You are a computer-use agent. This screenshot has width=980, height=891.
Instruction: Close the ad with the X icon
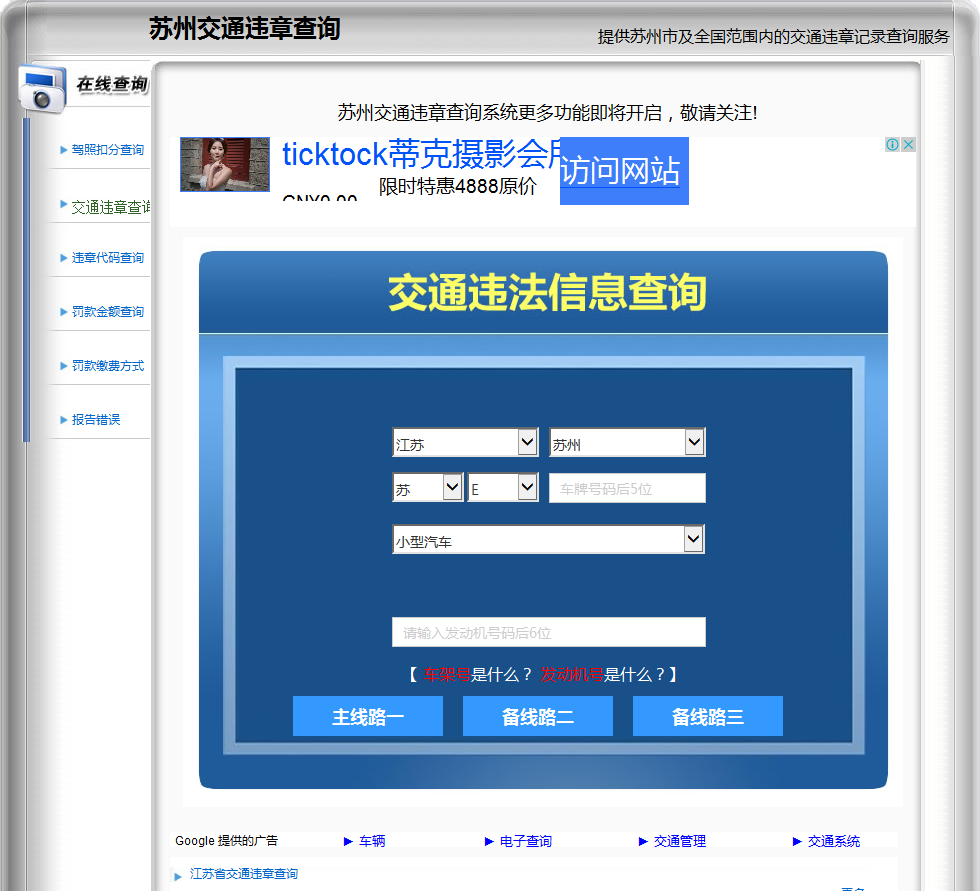(x=909, y=144)
